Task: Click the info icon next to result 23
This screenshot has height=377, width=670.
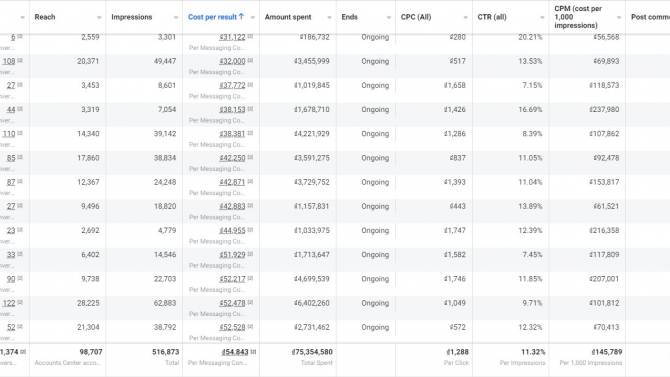Action: click(20, 230)
